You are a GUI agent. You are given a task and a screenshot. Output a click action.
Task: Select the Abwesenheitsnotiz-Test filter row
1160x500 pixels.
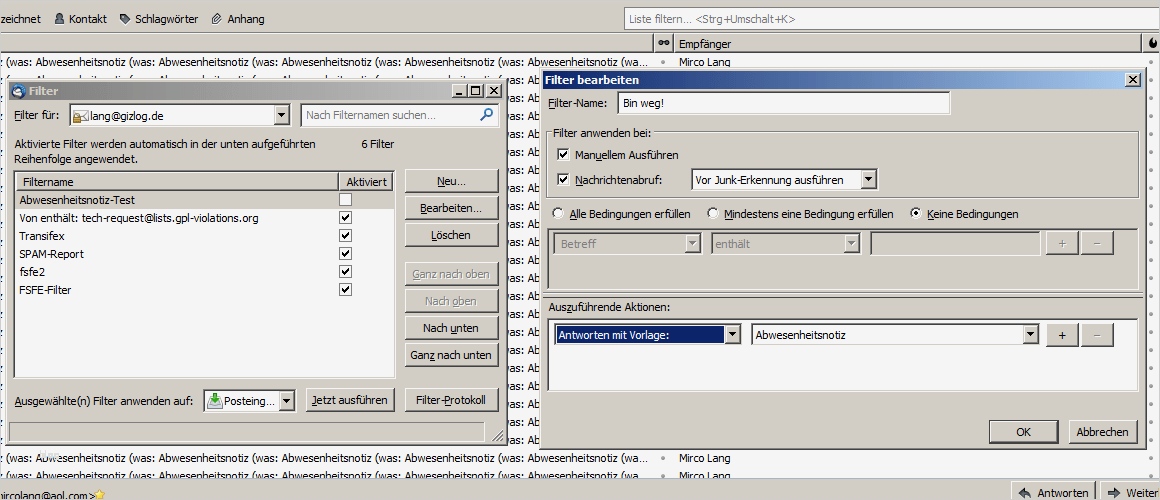[x=205, y=200]
